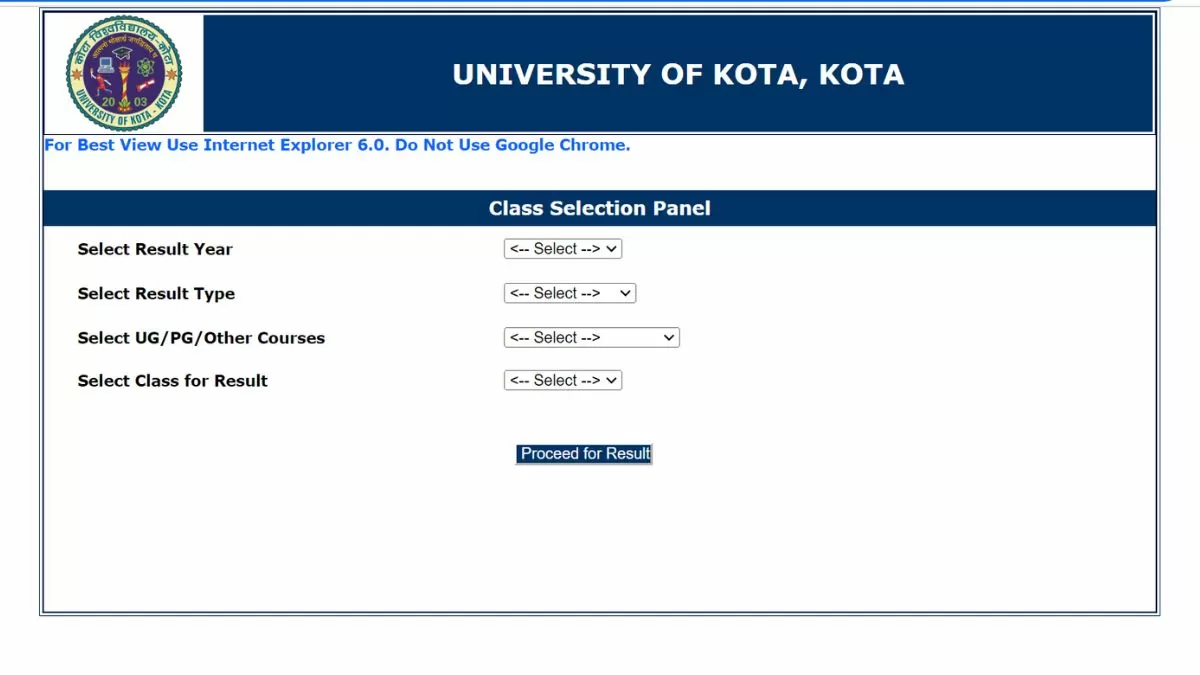Expand the UG/PG/Other Courses dropdown
The image size is (1200, 675).
592,337
